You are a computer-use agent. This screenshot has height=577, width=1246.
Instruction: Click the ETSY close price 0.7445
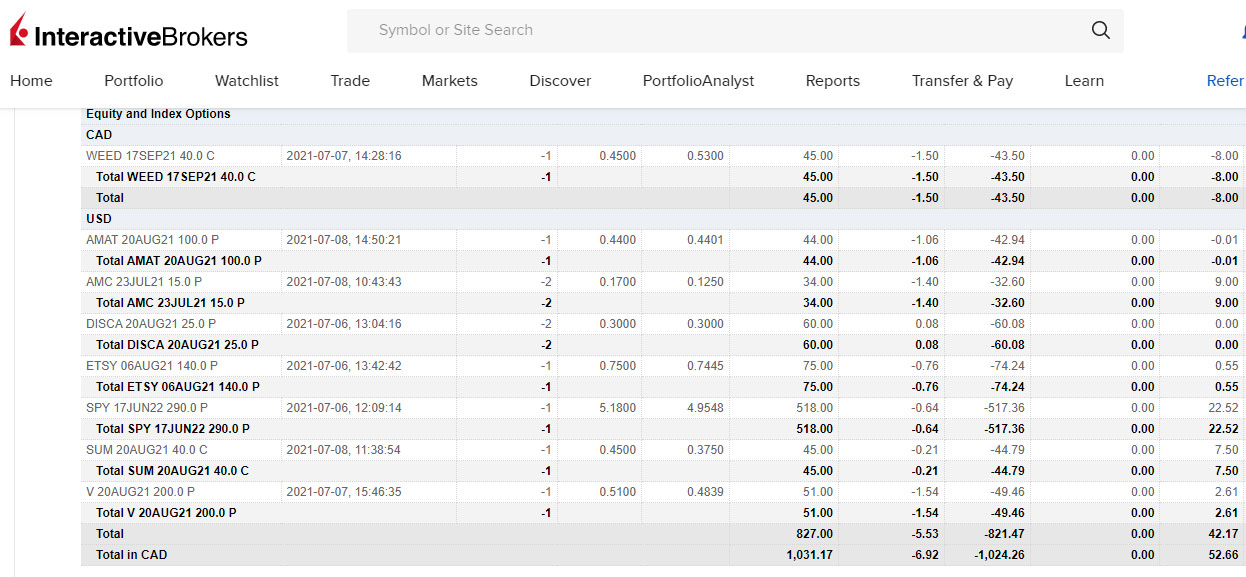(x=705, y=366)
